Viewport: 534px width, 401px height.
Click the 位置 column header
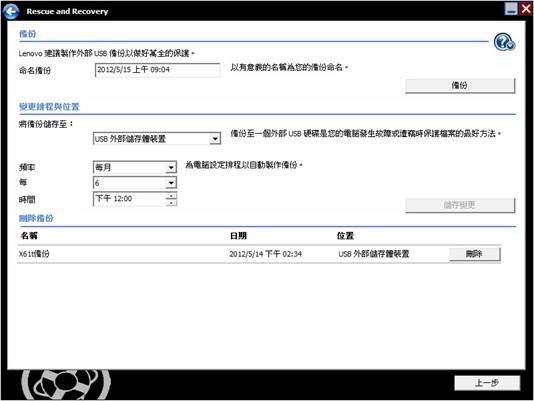point(345,236)
